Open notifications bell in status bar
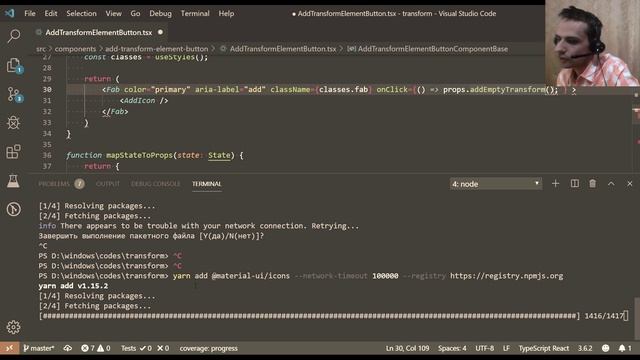Screen dimensions: 640x360 coord(625,348)
